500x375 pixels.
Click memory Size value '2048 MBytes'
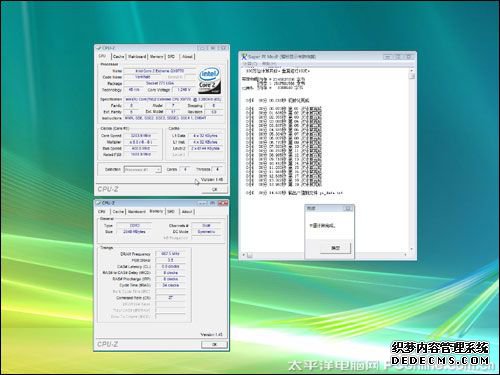pyautogui.click(x=134, y=232)
